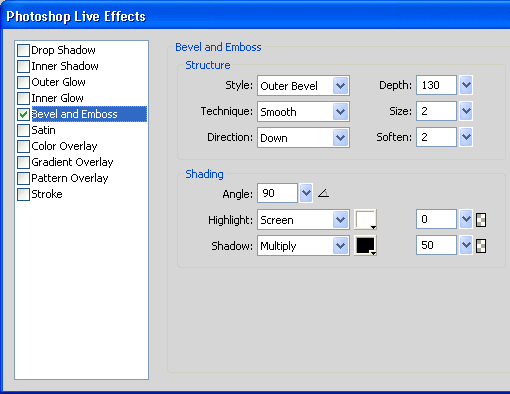This screenshot has width=510, height=394.
Task: Click the Size input field
Action: (436, 111)
